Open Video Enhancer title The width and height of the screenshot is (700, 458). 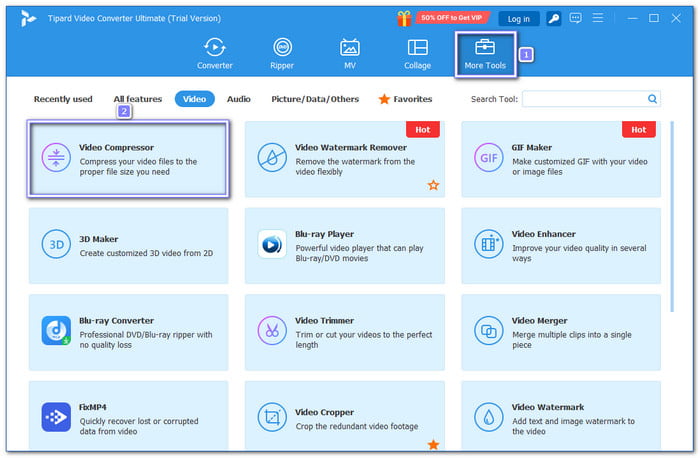click(x=544, y=234)
